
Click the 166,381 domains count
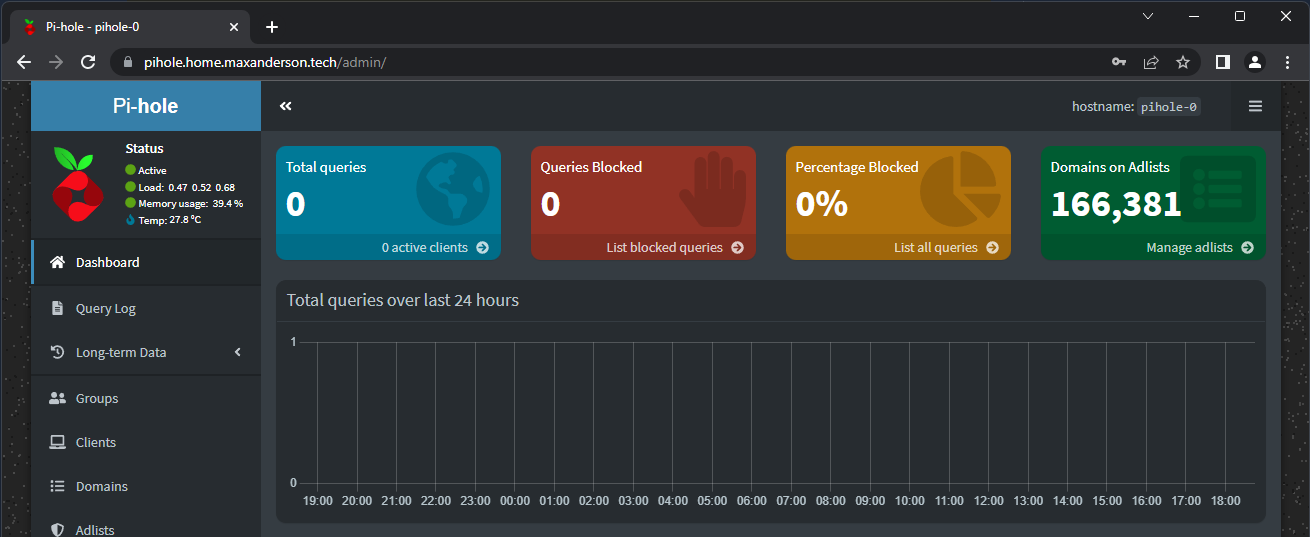[1116, 204]
